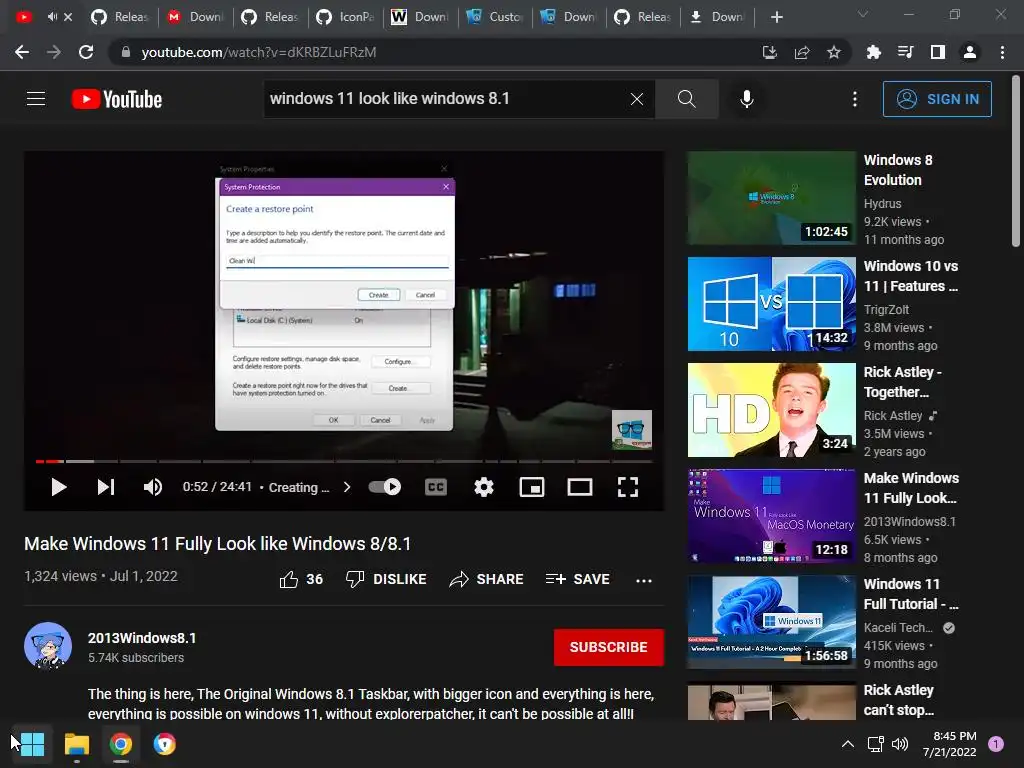Image resolution: width=1024 pixels, height=768 pixels.
Task: Save the video to a playlist
Action: click(578, 579)
